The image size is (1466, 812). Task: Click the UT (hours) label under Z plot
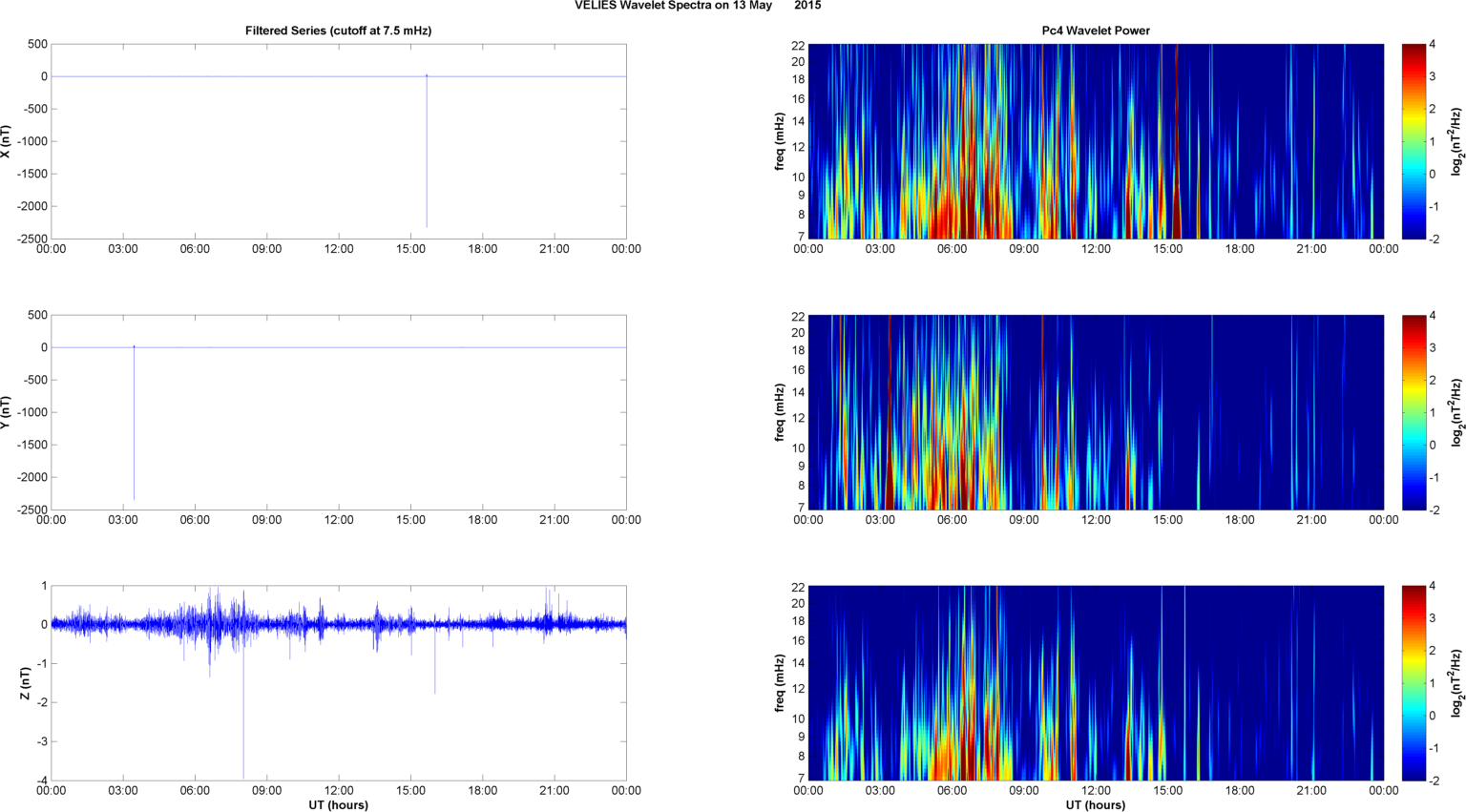(338, 804)
